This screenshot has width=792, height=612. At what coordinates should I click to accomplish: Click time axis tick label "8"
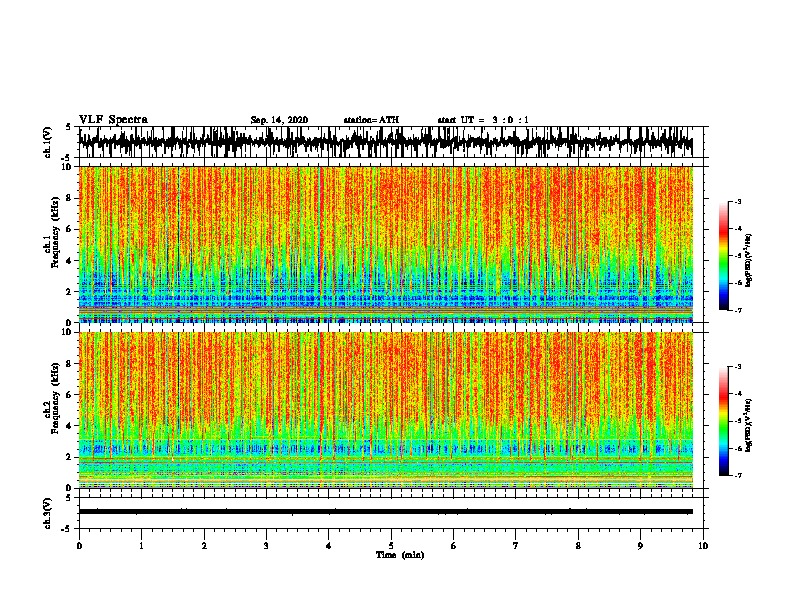tap(578, 546)
